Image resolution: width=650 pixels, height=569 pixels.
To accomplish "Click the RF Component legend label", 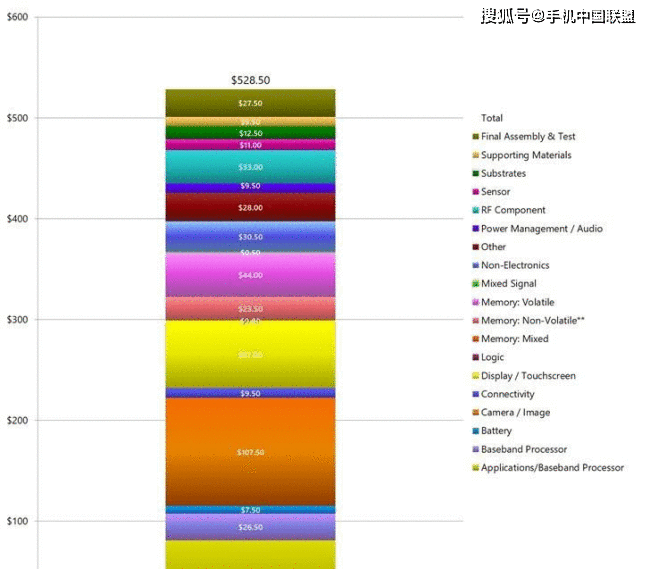I will click(513, 210).
